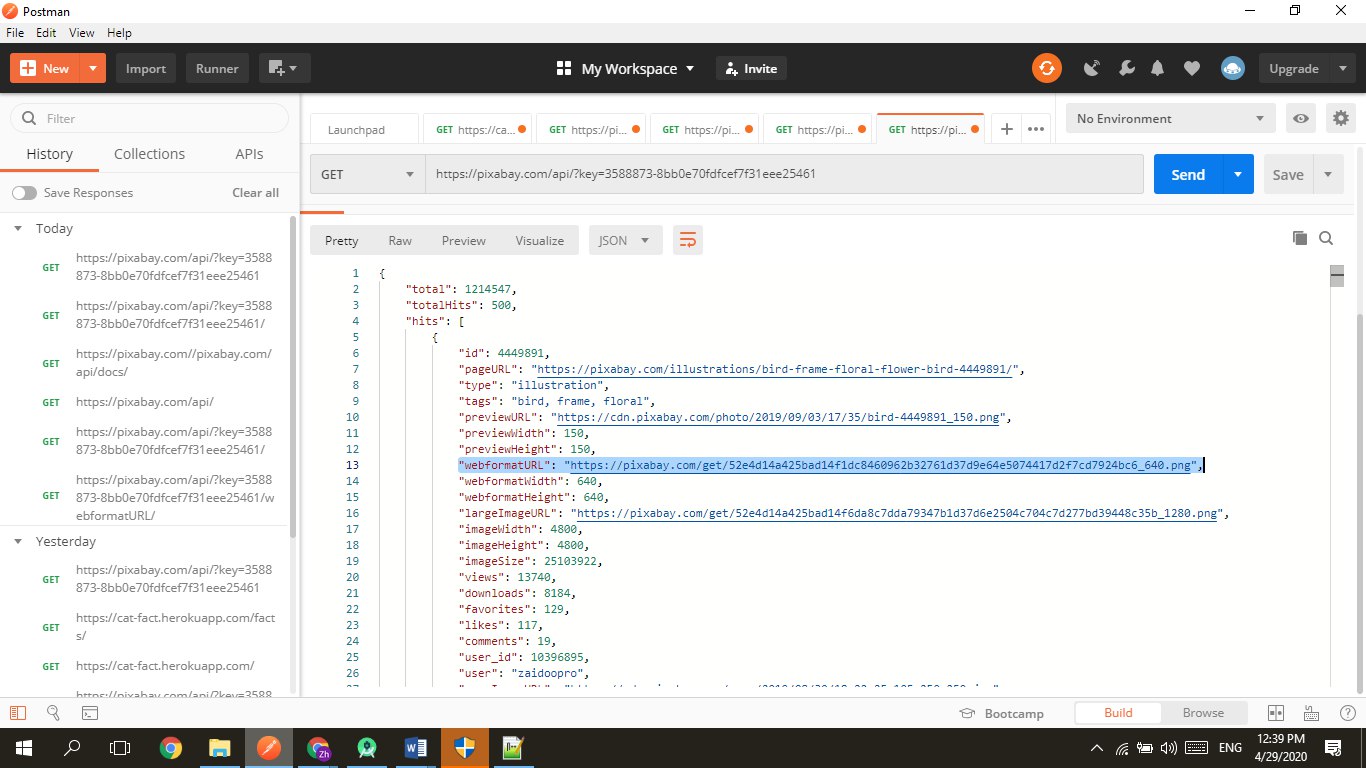This screenshot has width=1366, height=768.
Task: Switch to the APIs sidebar tab
Action: [x=249, y=154]
